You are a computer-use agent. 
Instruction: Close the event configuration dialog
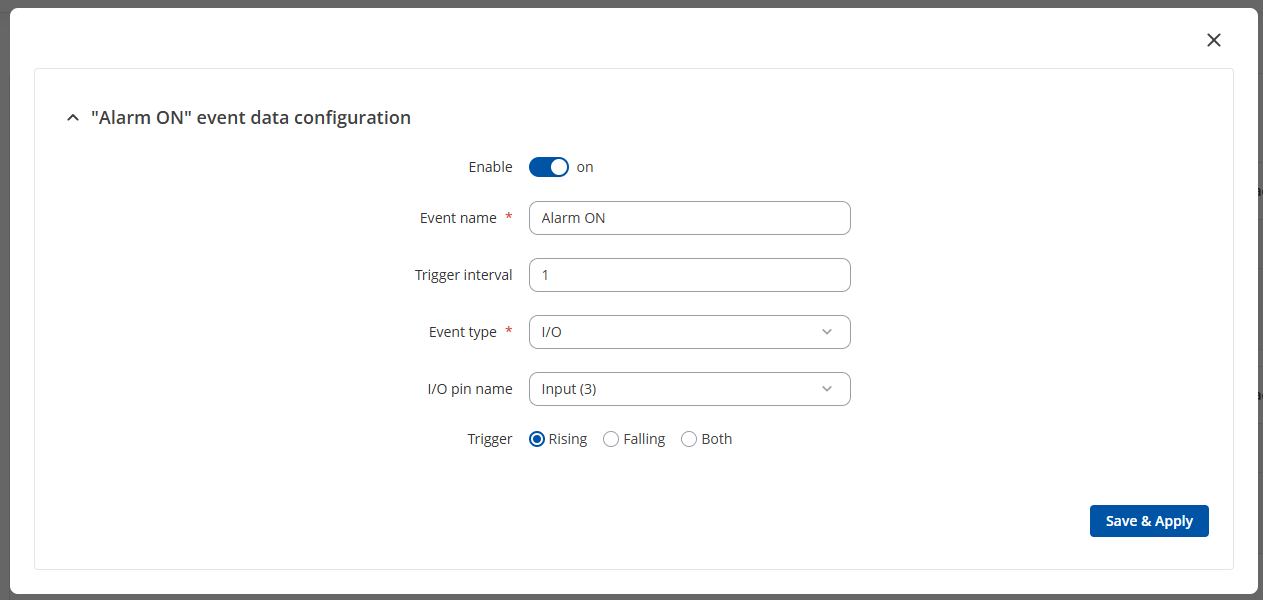[1213, 40]
